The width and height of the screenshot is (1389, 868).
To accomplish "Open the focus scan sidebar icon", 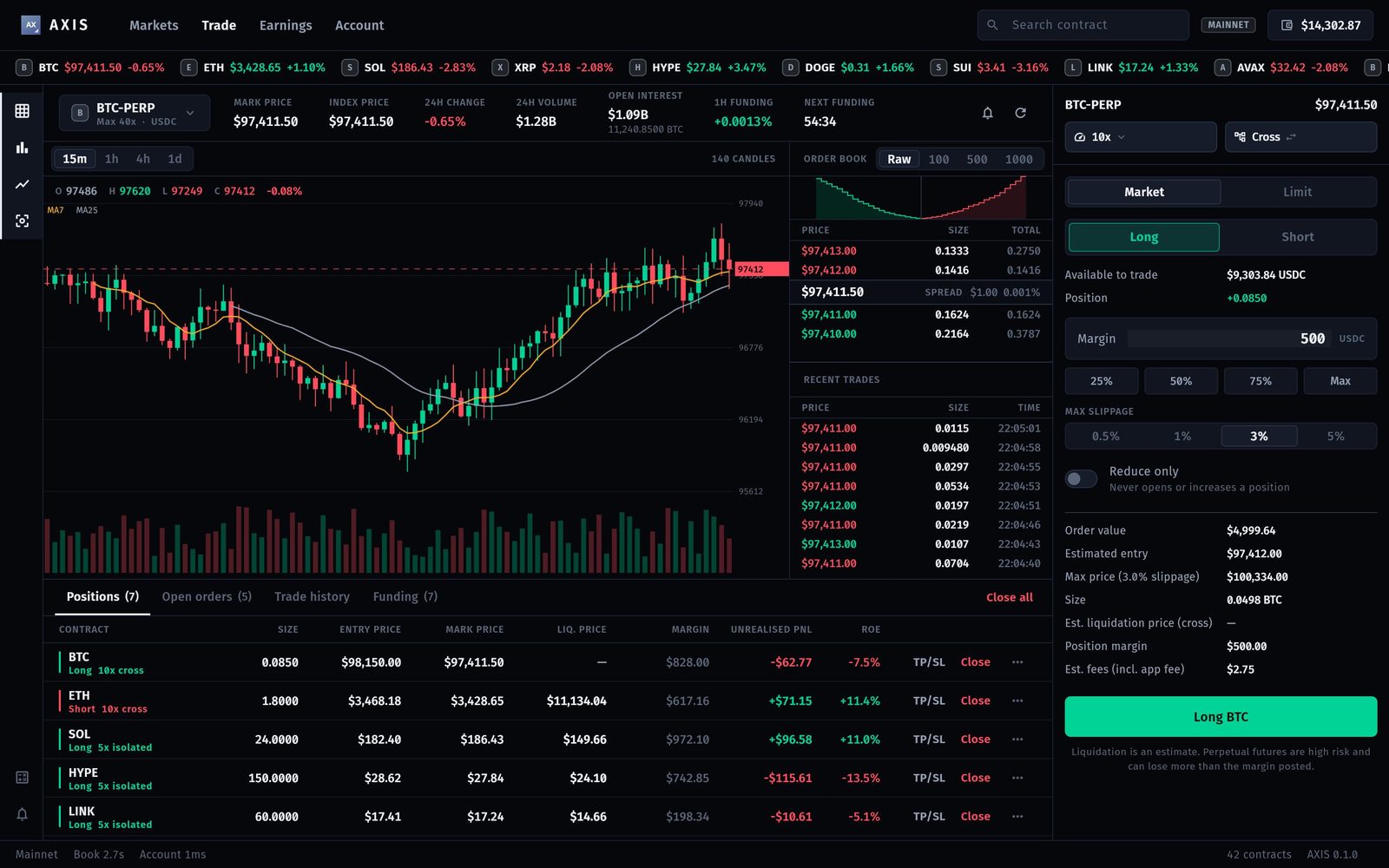I will pyautogui.click(x=23, y=221).
